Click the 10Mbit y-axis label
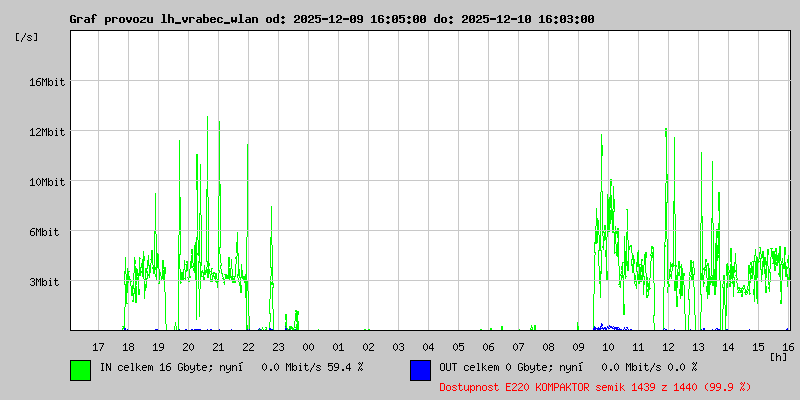Image resolution: width=800 pixels, height=400 pixels. 48,182
